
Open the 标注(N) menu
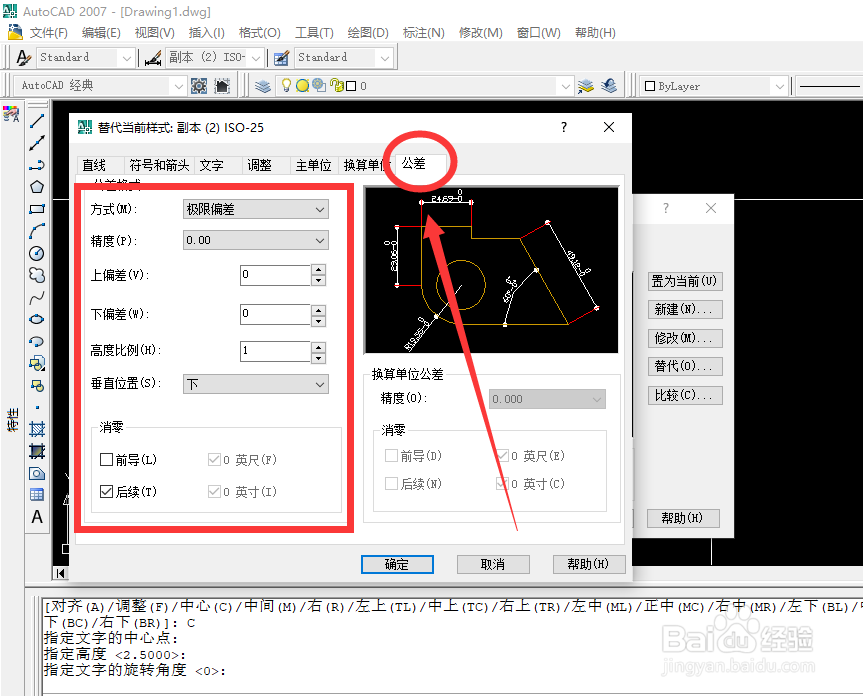[423, 33]
